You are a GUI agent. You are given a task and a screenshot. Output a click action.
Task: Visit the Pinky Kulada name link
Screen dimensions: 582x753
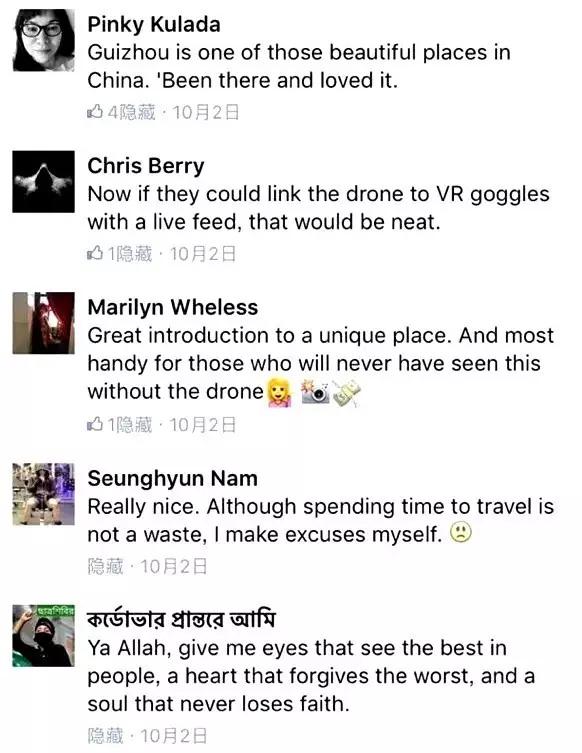(x=154, y=24)
